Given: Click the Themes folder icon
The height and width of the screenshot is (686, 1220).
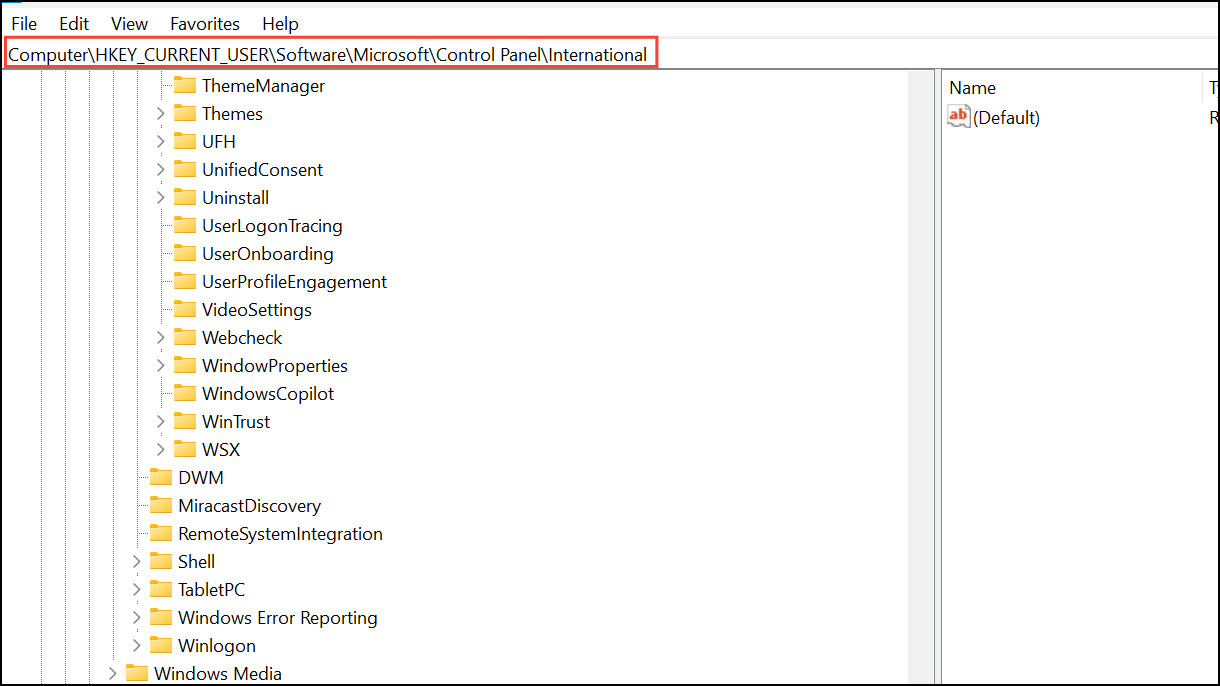Looking at the screenshot, I should coord(186,113).
